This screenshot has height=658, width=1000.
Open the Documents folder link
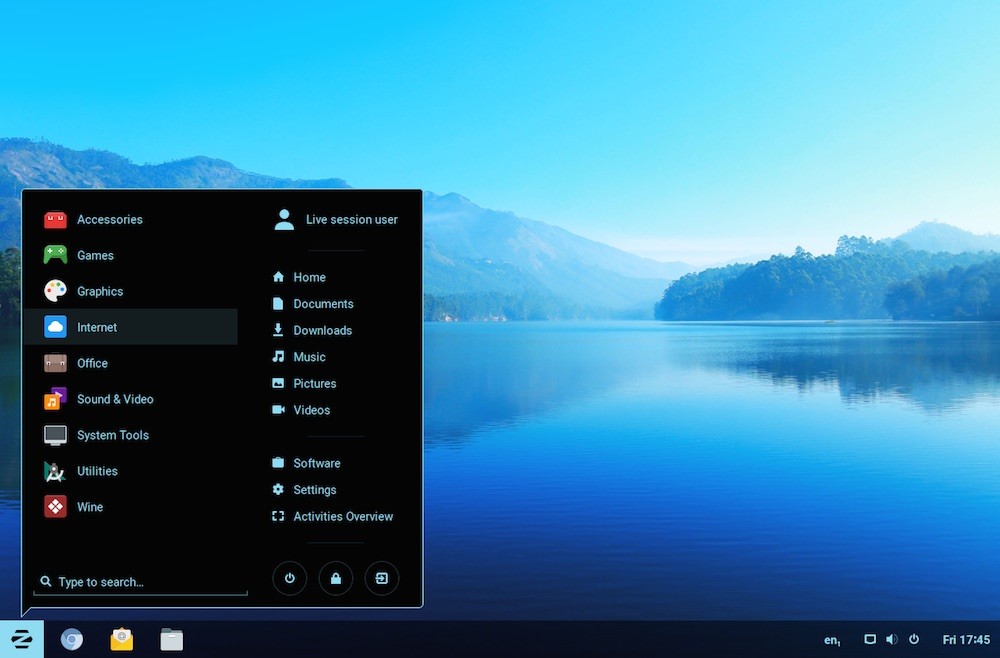(324, 303)
